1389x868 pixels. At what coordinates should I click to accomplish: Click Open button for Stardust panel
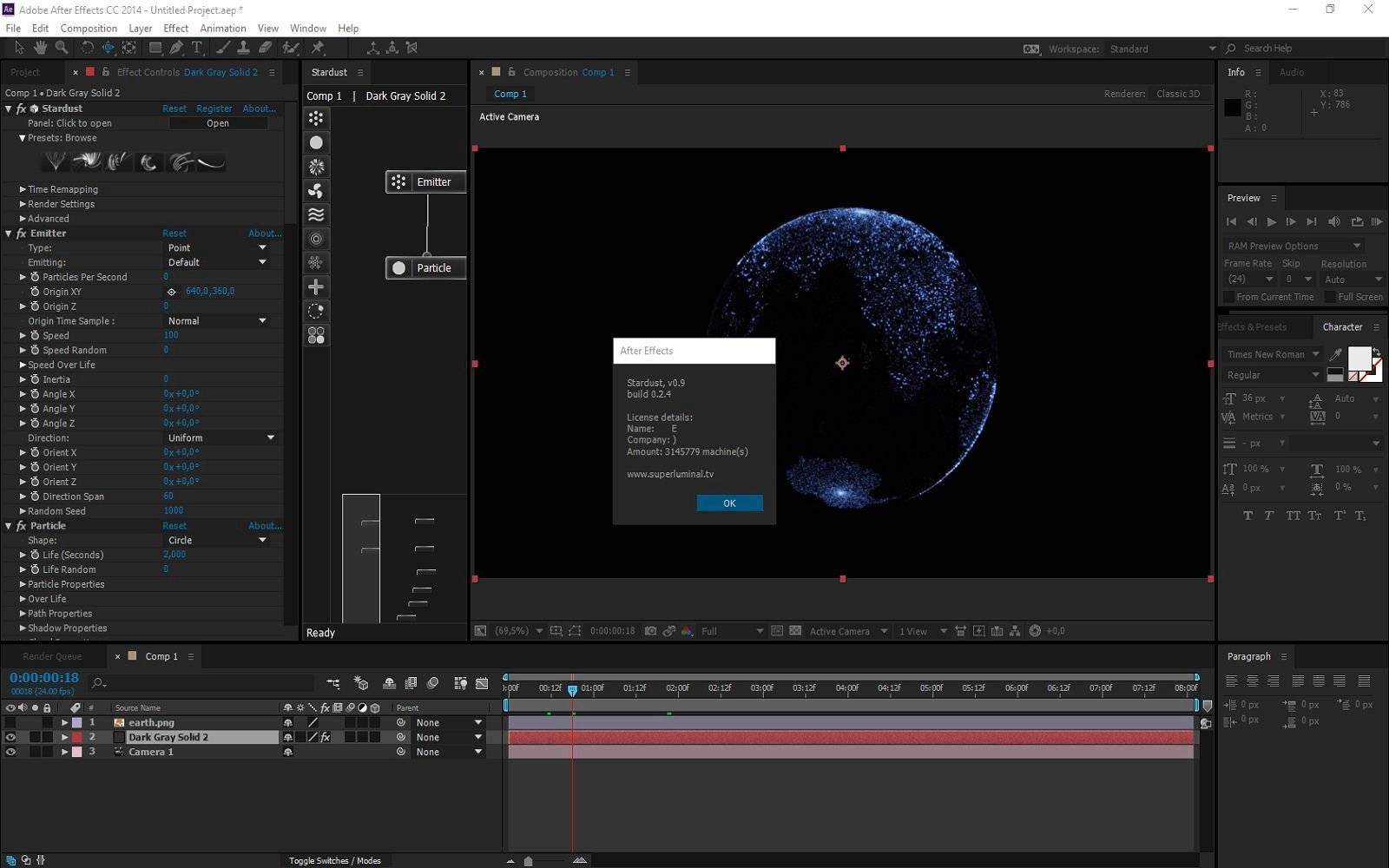pyautogui.click(x=218, y=123)
